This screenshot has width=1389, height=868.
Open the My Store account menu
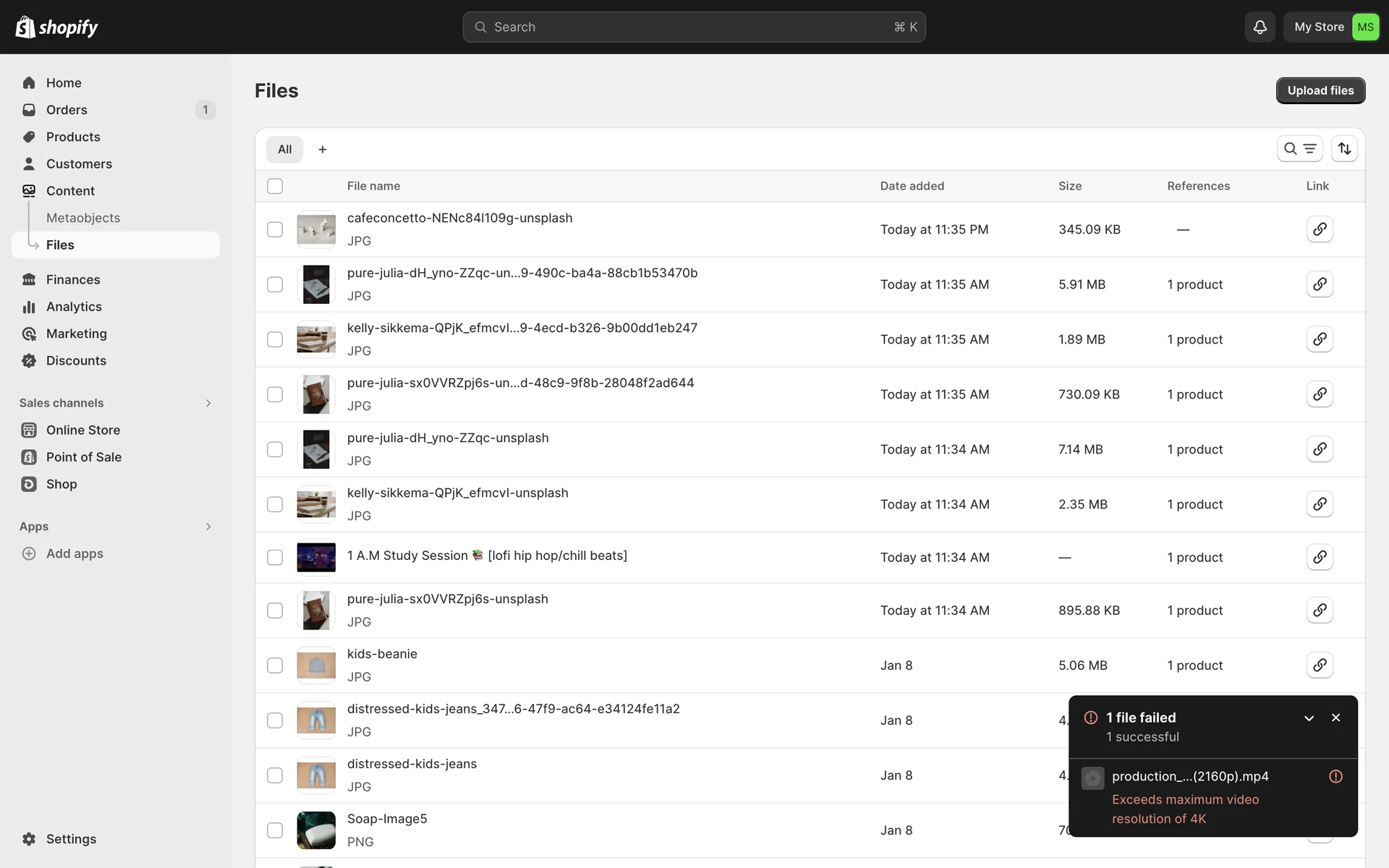coord(1331,27)
